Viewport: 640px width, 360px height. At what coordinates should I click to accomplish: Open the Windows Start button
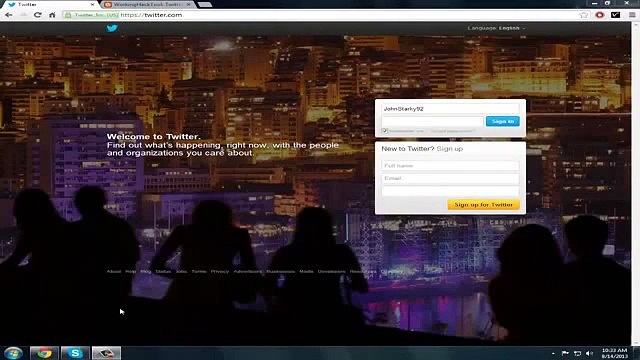[x=13, y=353]
